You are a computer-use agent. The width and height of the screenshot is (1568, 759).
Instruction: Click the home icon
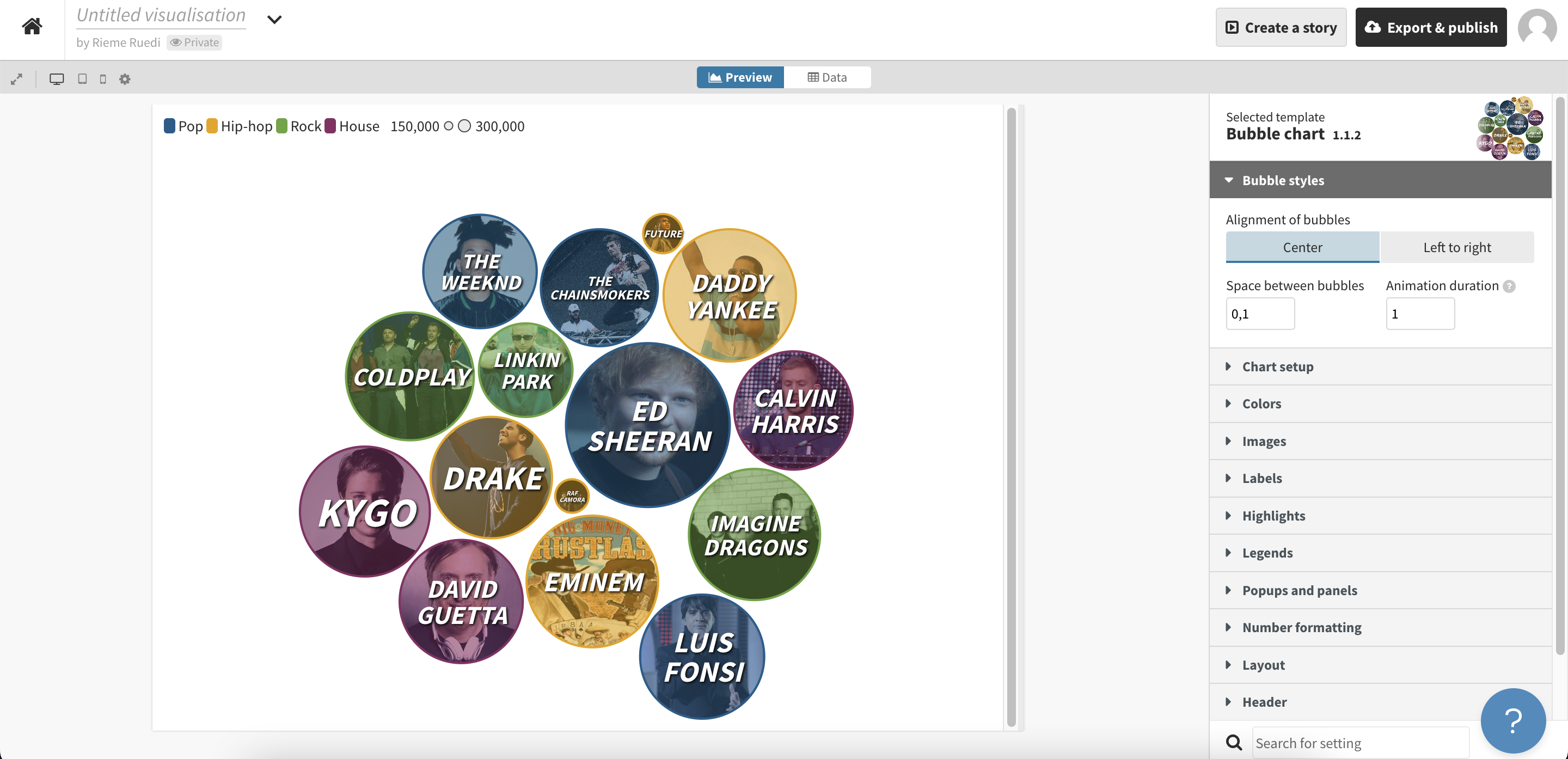point(32,26)
